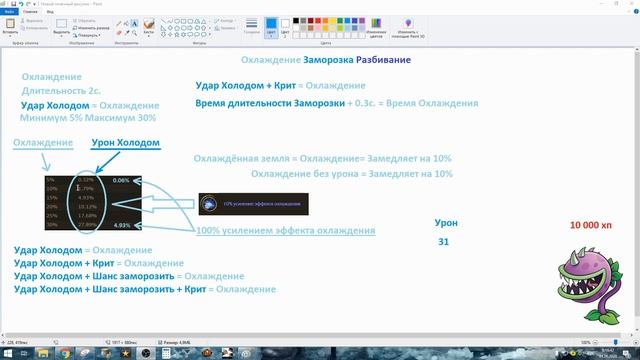Choose the Oval shape
This screenshot has width=640, height=360.
177,20
